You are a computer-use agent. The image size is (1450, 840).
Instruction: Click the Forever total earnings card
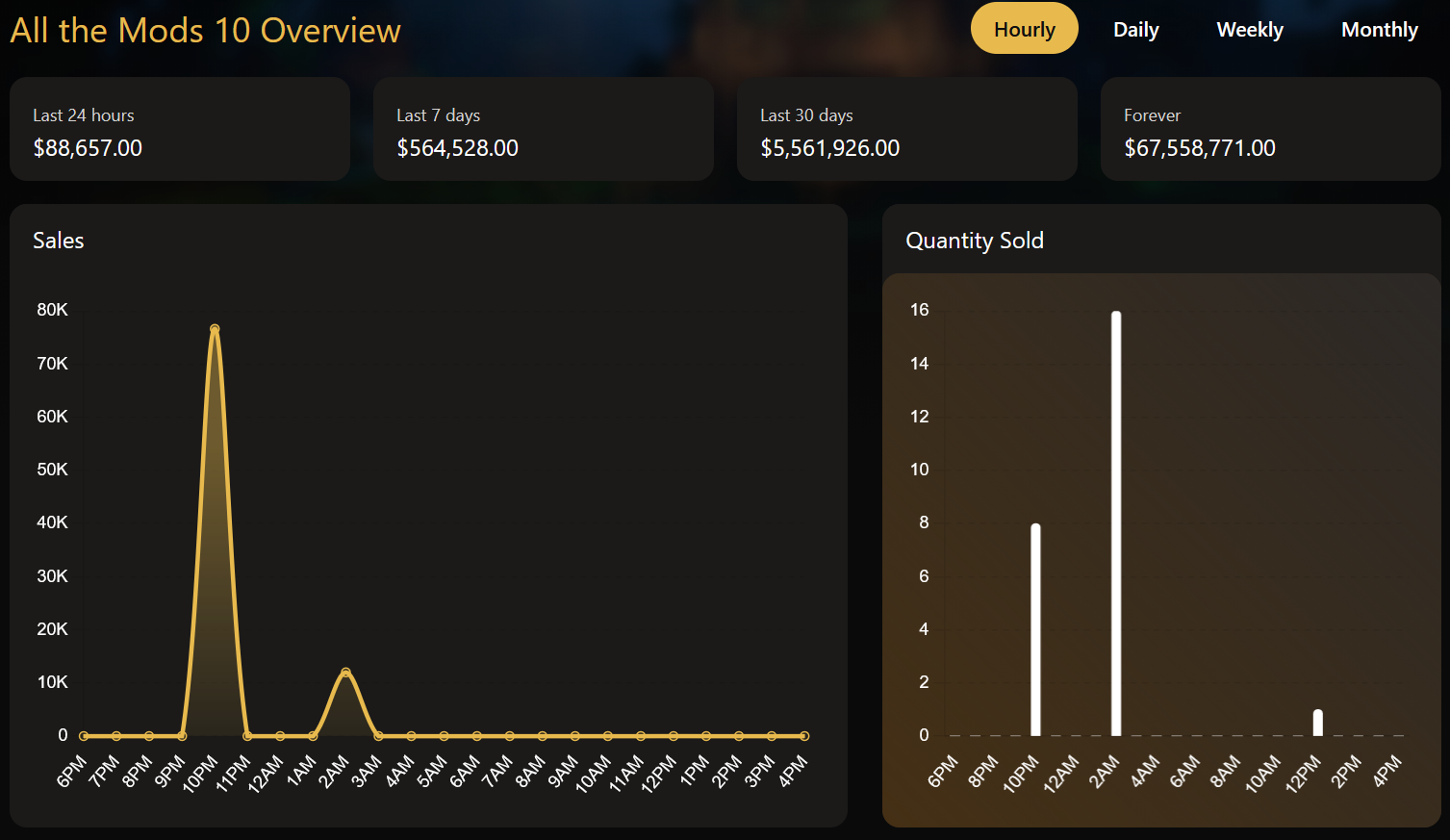pyautogui.click(x=1269, y=129)
